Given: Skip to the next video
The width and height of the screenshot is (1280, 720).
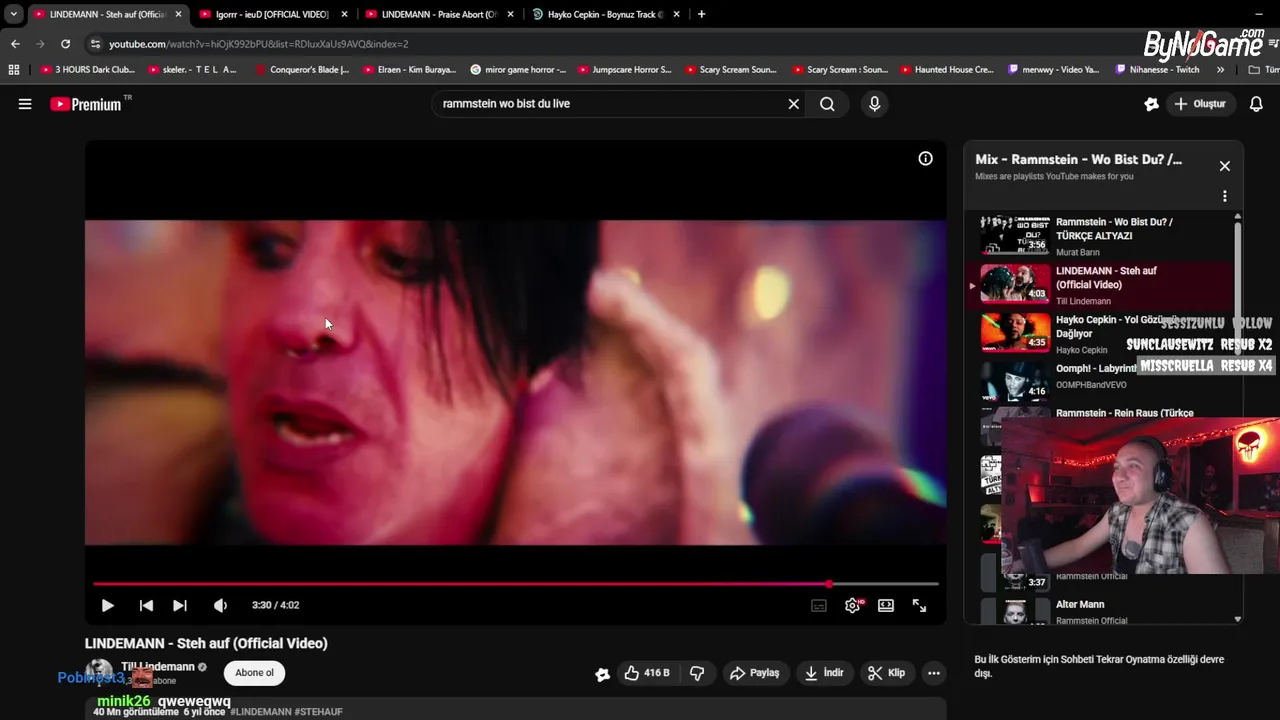Looking at the screenshot, I should (180, 605).
